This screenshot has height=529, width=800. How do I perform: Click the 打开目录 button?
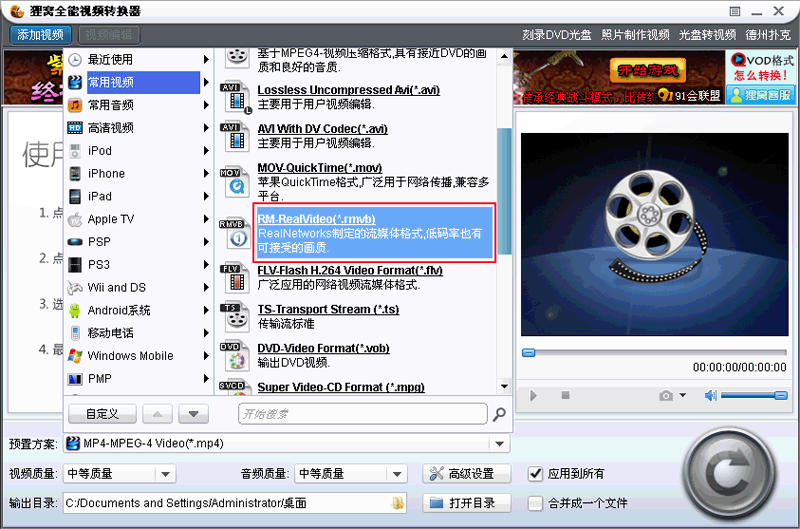467,503
